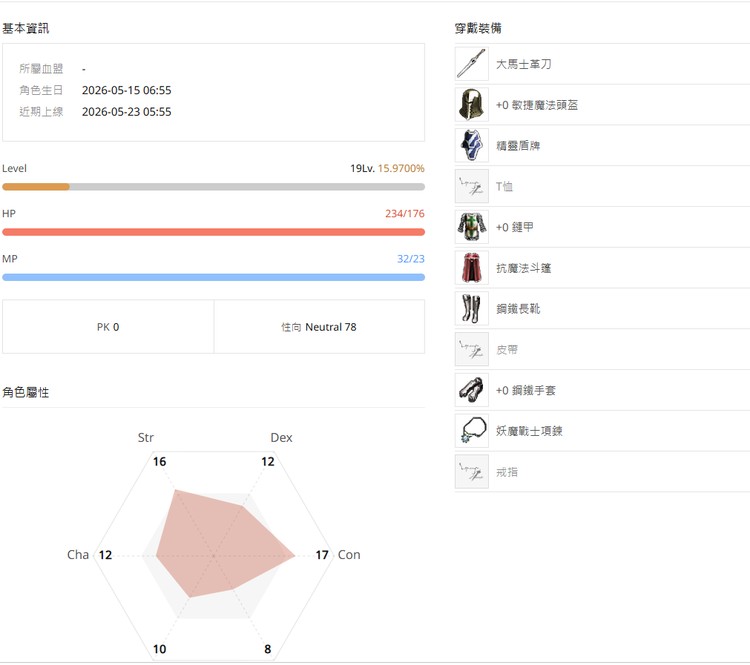The height and width of the screenshot is (665, 750).
Task: Click the 穿戴裝備 section heading
Action: coord(478,29)
